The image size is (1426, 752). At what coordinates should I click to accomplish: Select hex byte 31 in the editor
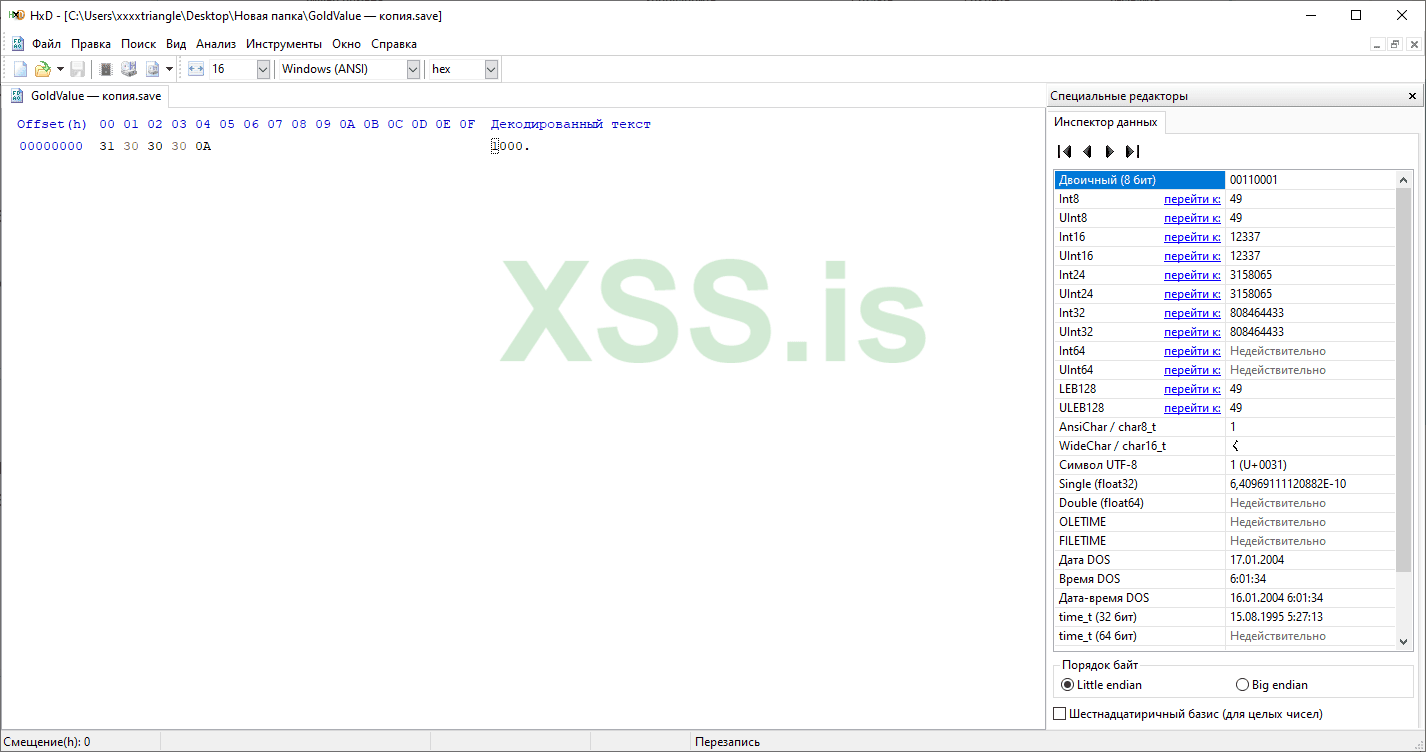[107, 147]
